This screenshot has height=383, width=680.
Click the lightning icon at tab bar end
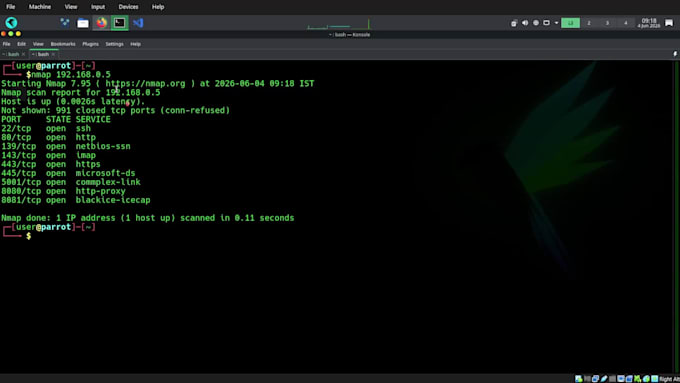point(675,54)
